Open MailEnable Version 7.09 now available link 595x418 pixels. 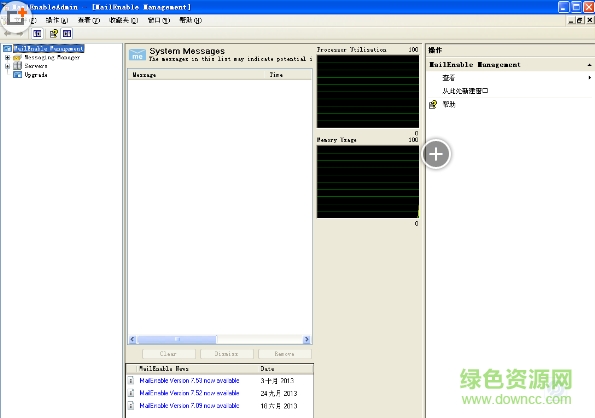click(189, 405)
